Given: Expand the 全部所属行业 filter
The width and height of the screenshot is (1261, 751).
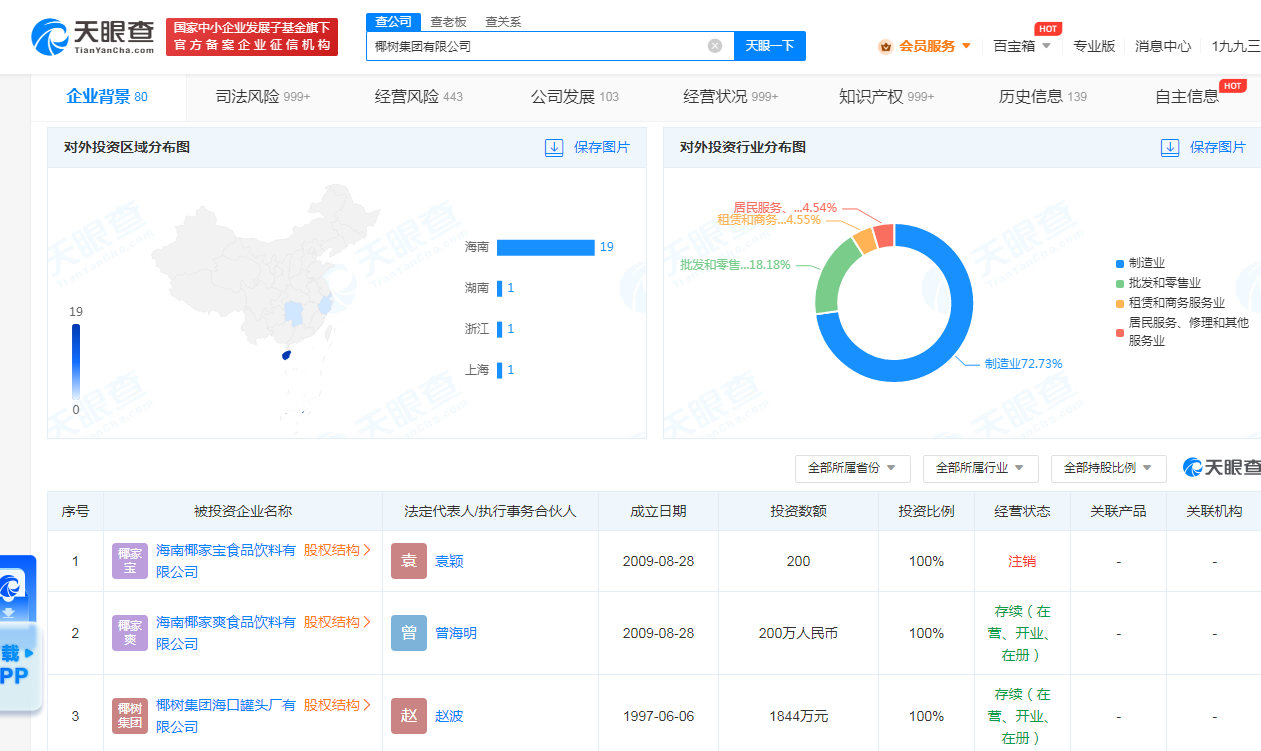Looking at the screenshot, I should (980, 468).
